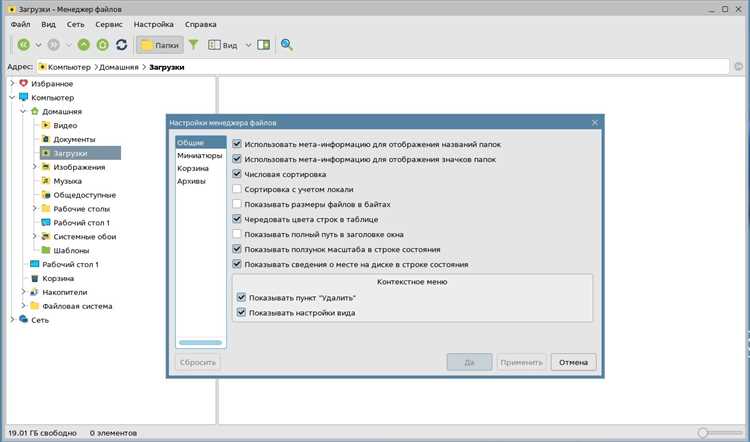Toggle the two-panel split view icon
Viewport: 750px width, 442px height.
click(x=264, y=45)
